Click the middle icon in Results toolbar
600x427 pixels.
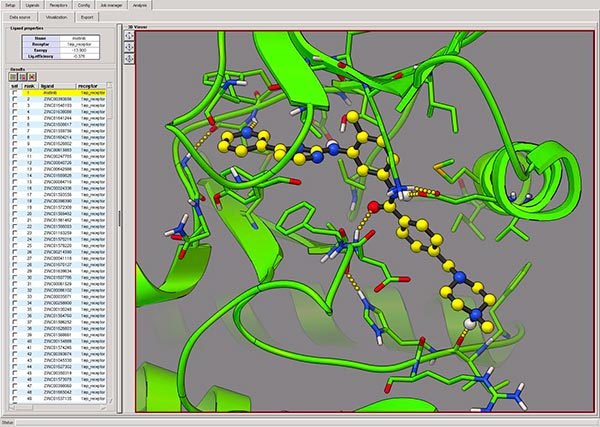(x=21, y=76)
